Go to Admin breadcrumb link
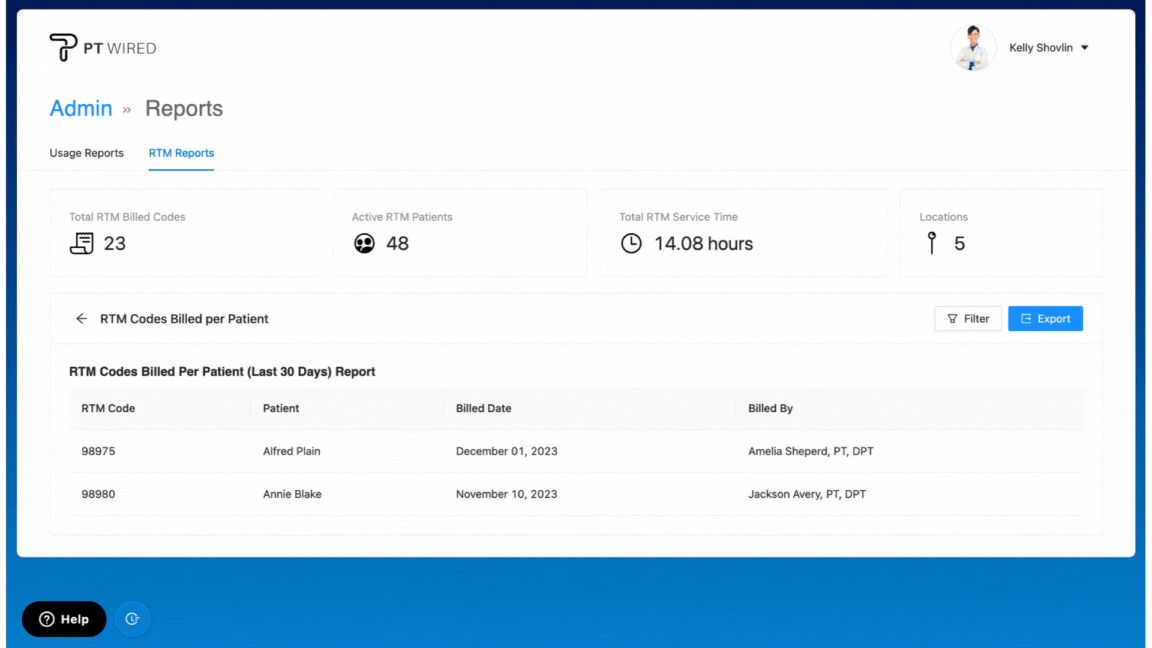1152x648 pixels. [x=81, y=109]
